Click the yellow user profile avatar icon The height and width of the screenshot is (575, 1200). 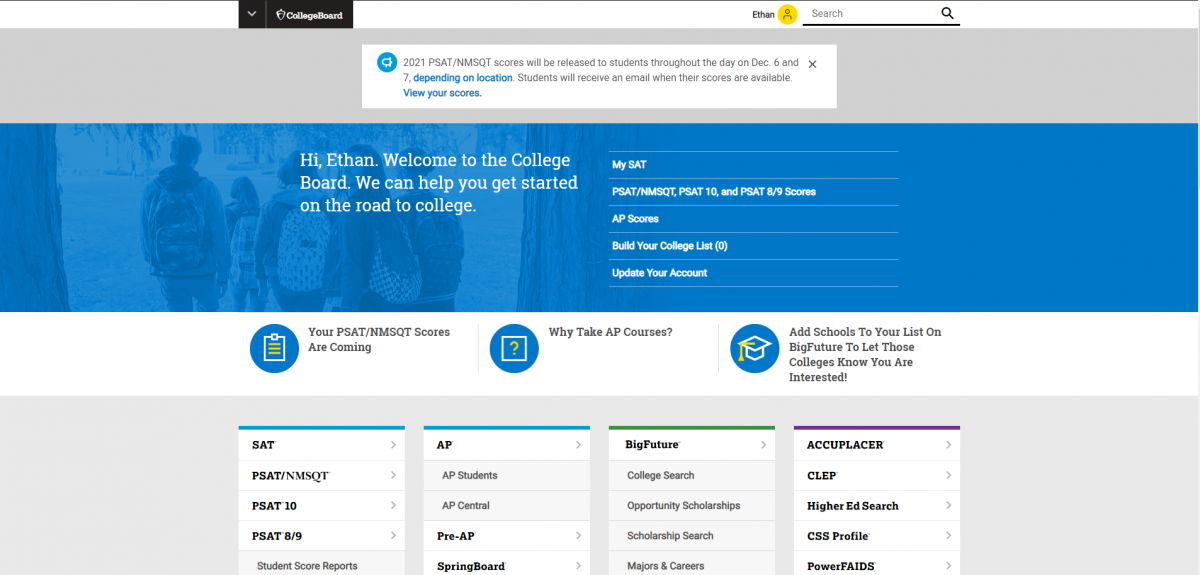click(x=788, y=14)
